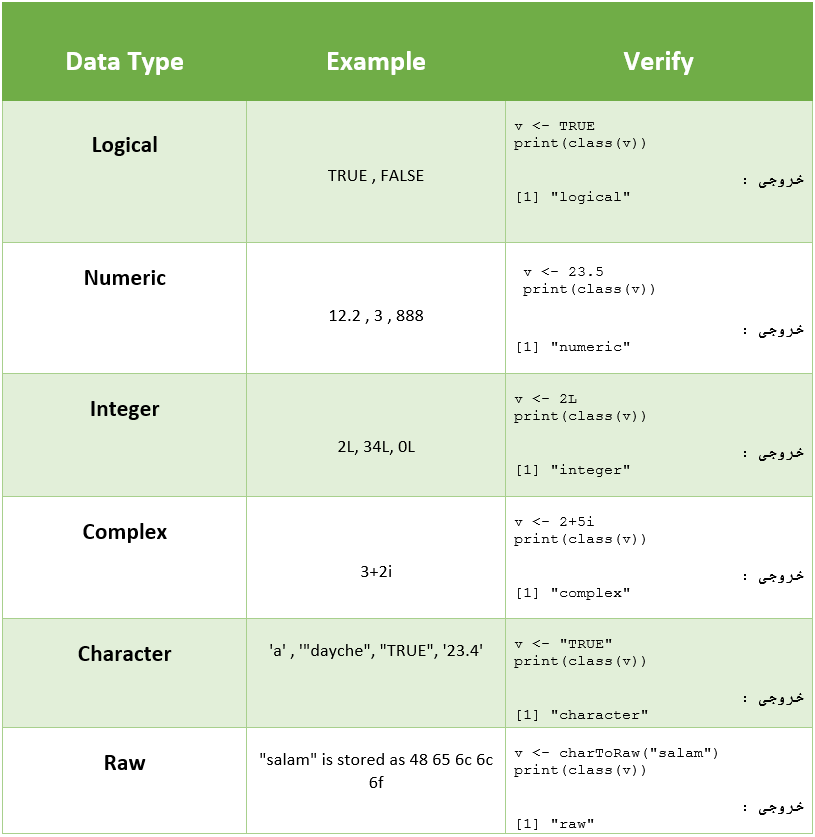Screen dimensions: 815x837
Task: Select the Logical data type cell
Action: click(x=124, y=145)
